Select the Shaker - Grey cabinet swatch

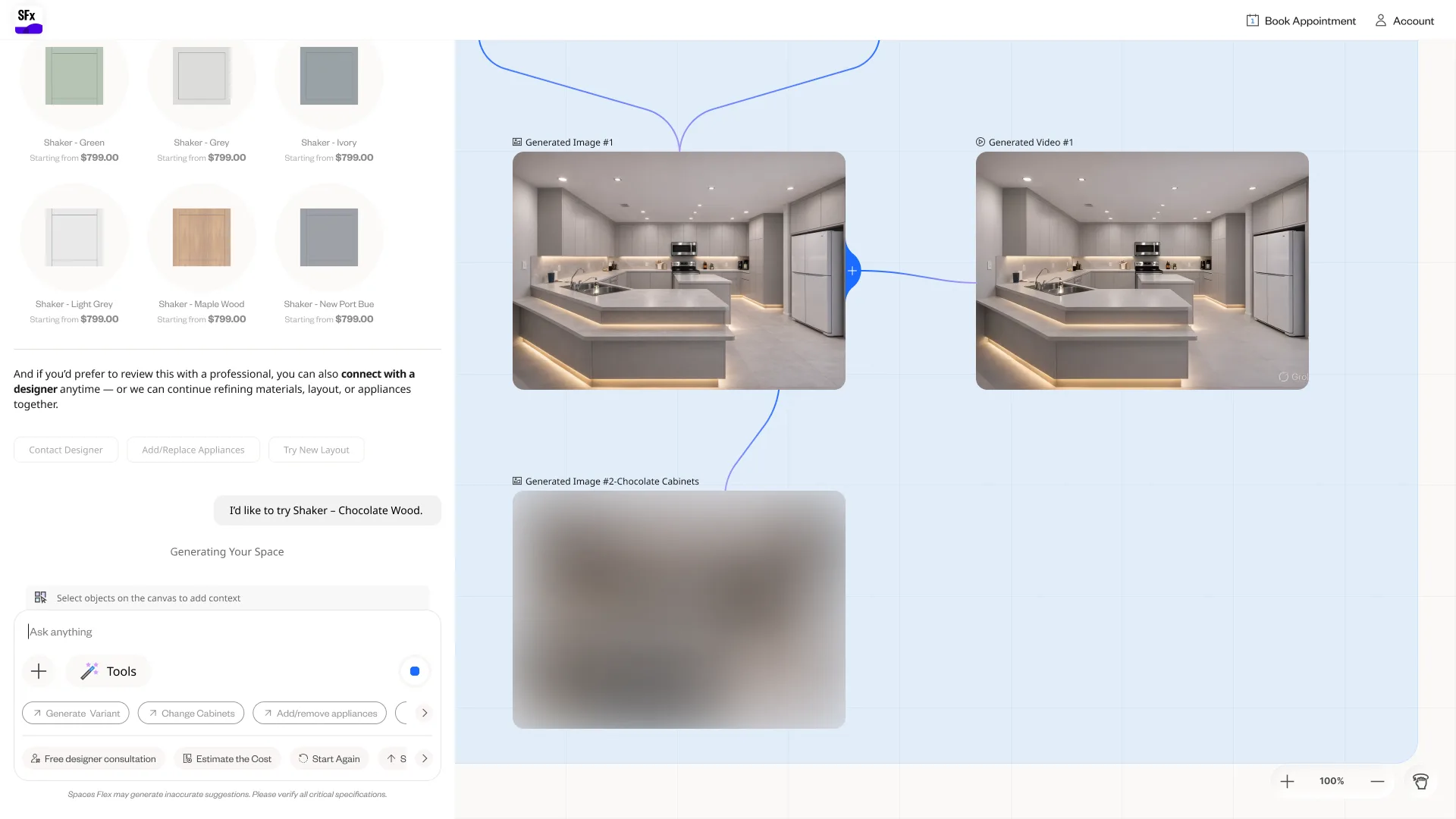click(202, 76)
